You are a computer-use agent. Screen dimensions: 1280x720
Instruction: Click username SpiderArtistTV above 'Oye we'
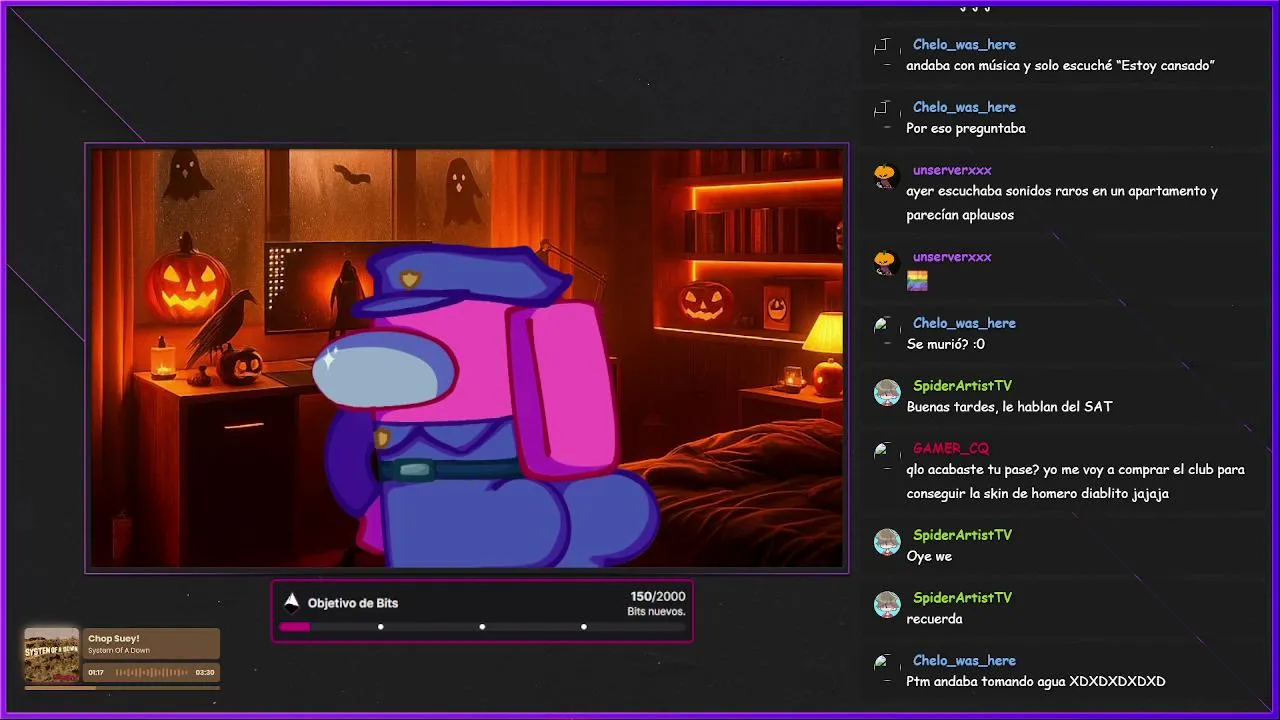(962, 535)
